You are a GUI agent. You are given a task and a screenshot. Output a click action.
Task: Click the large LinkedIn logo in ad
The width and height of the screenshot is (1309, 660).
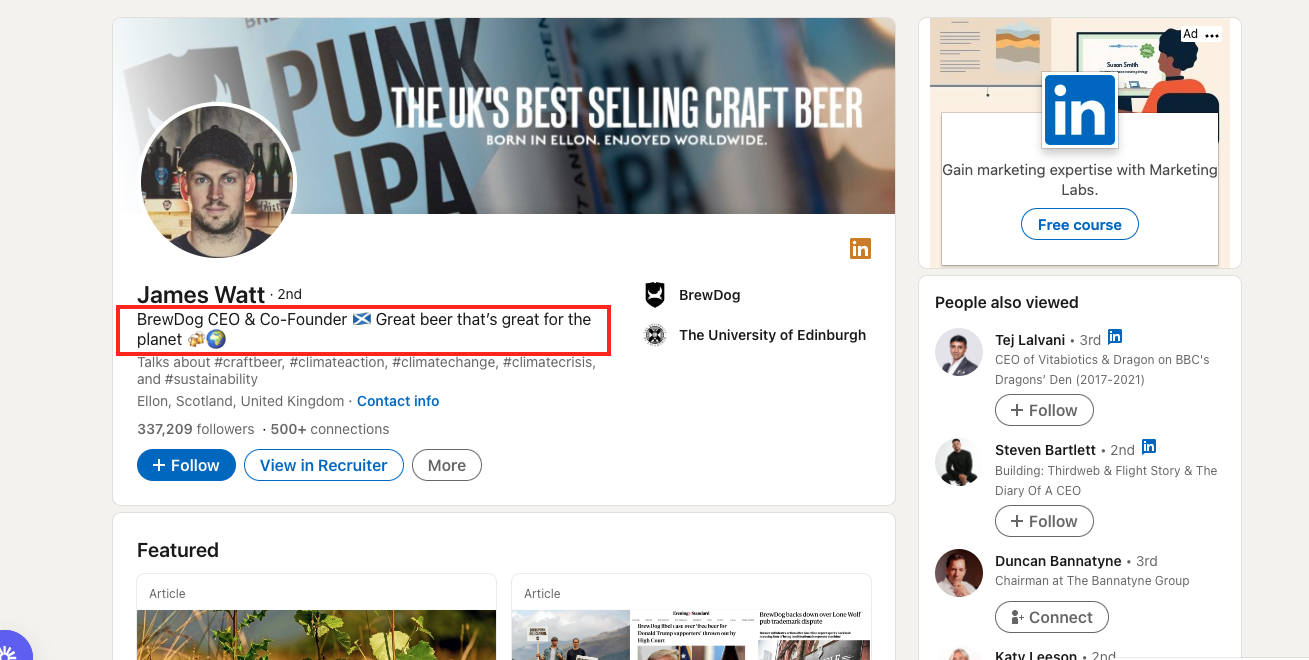(x=1080, y=110)
